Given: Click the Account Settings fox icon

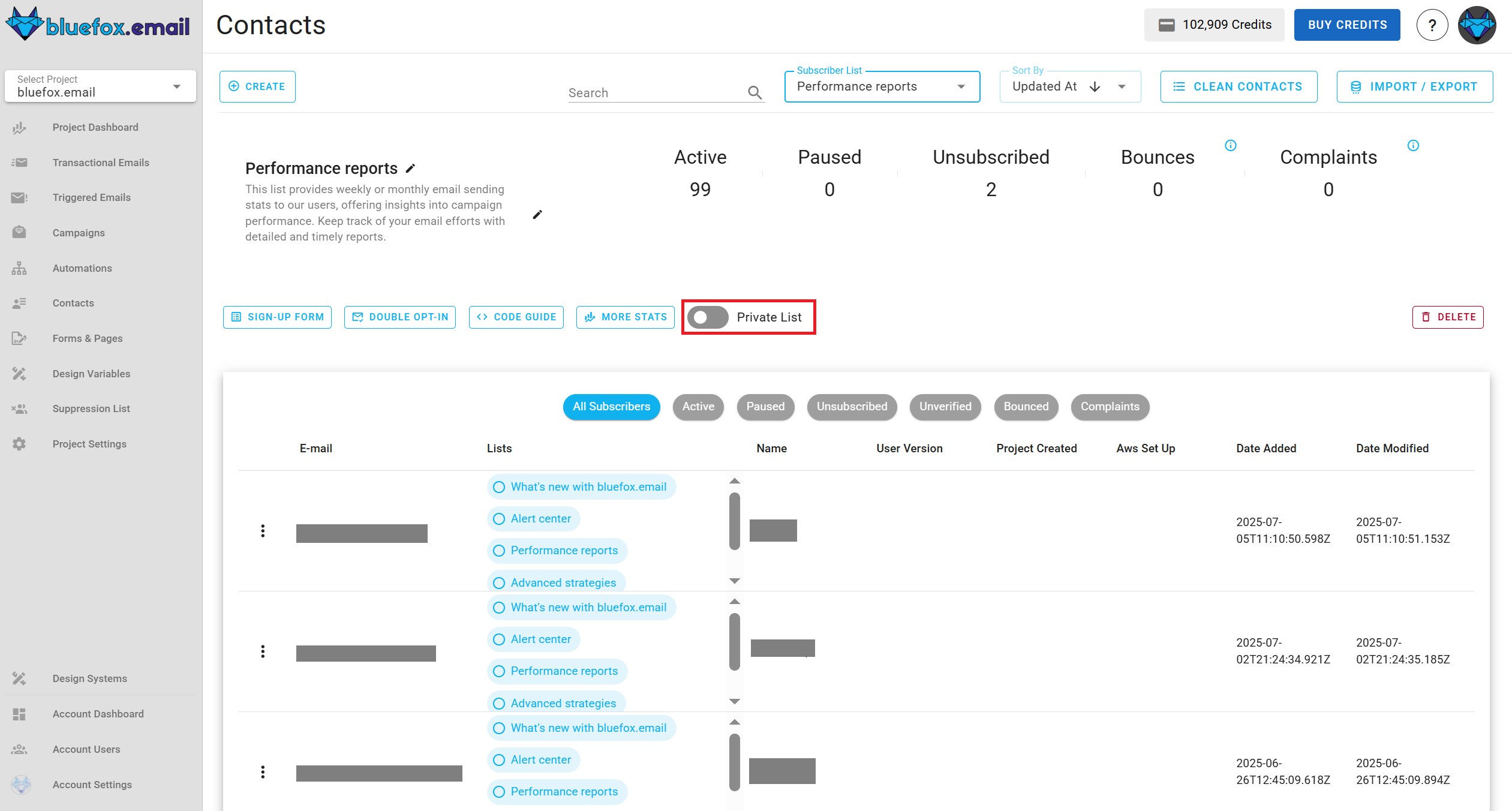Looking at the screenshot, I should click(21, 785).
